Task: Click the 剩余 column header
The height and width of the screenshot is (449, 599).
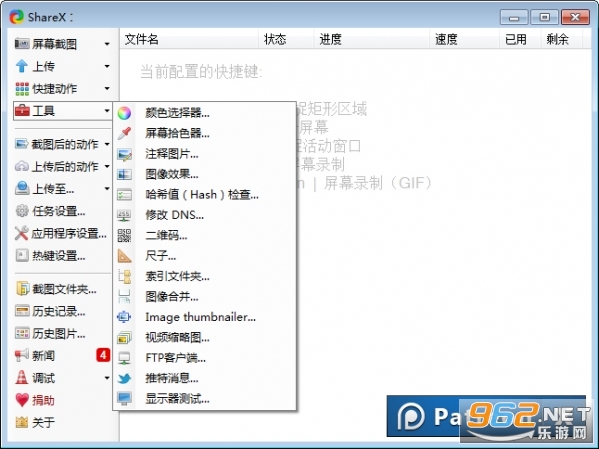Action: point(562,39)
